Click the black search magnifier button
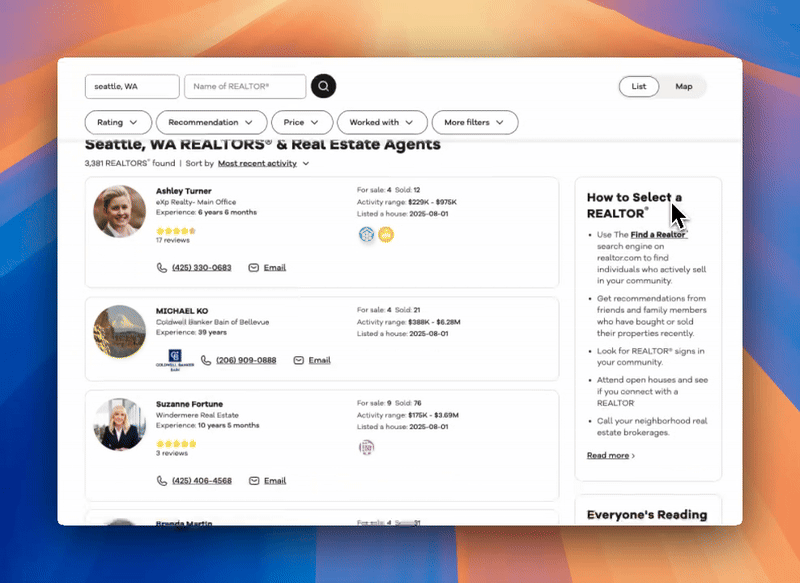The image size is (800, 583). point(323,86)
